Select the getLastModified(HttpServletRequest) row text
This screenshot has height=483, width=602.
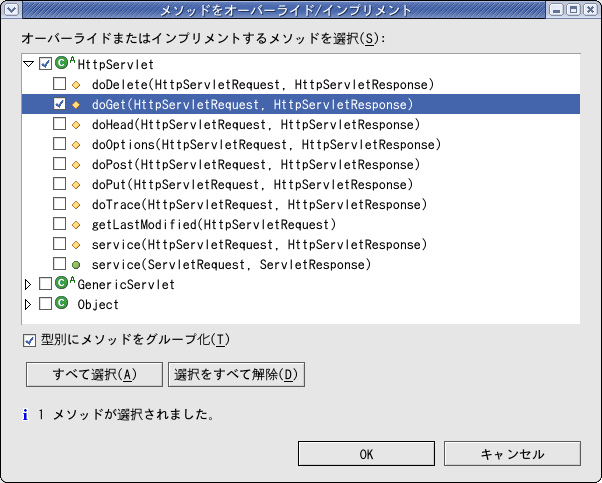tap(214, 224)
